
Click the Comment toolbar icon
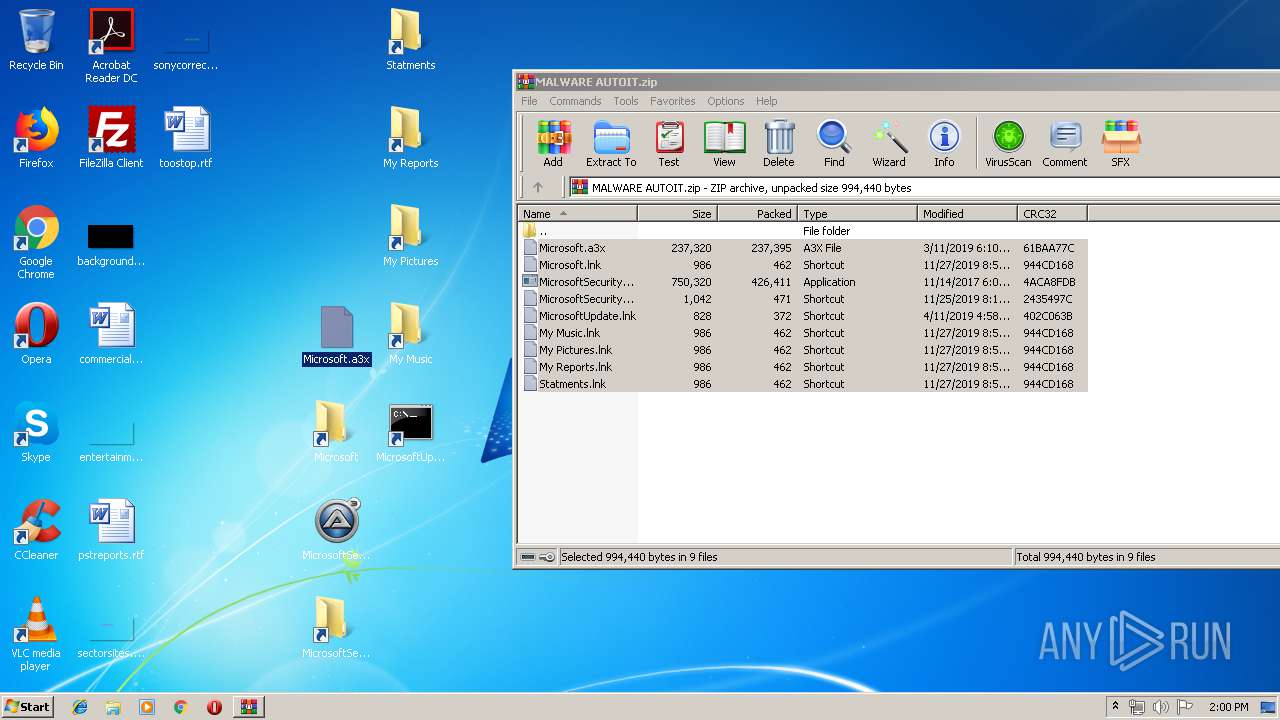[x=1065, y=144]
